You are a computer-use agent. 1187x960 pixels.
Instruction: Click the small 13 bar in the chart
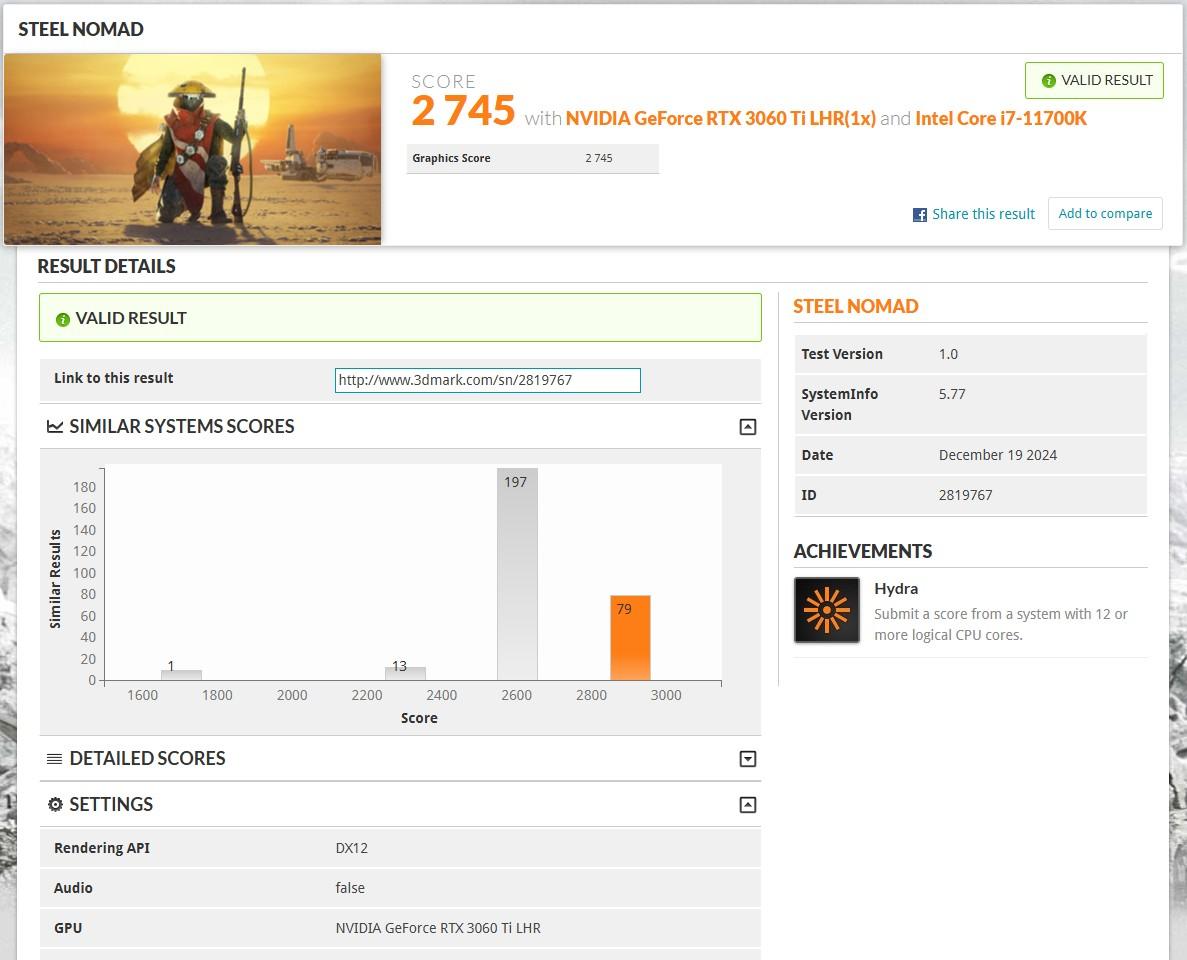[405, 673]
